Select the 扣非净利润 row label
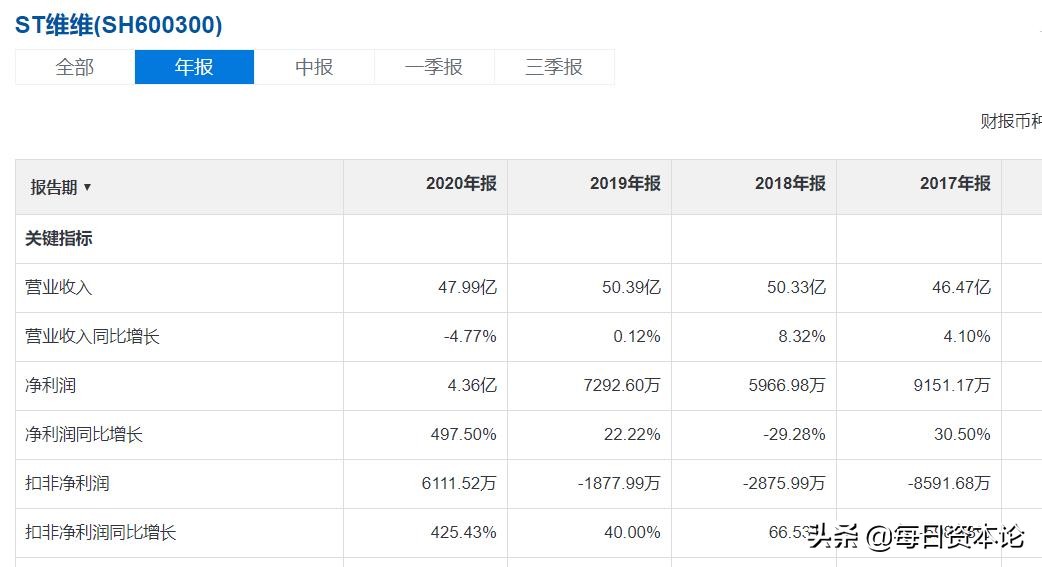 (x=67, y=483)
